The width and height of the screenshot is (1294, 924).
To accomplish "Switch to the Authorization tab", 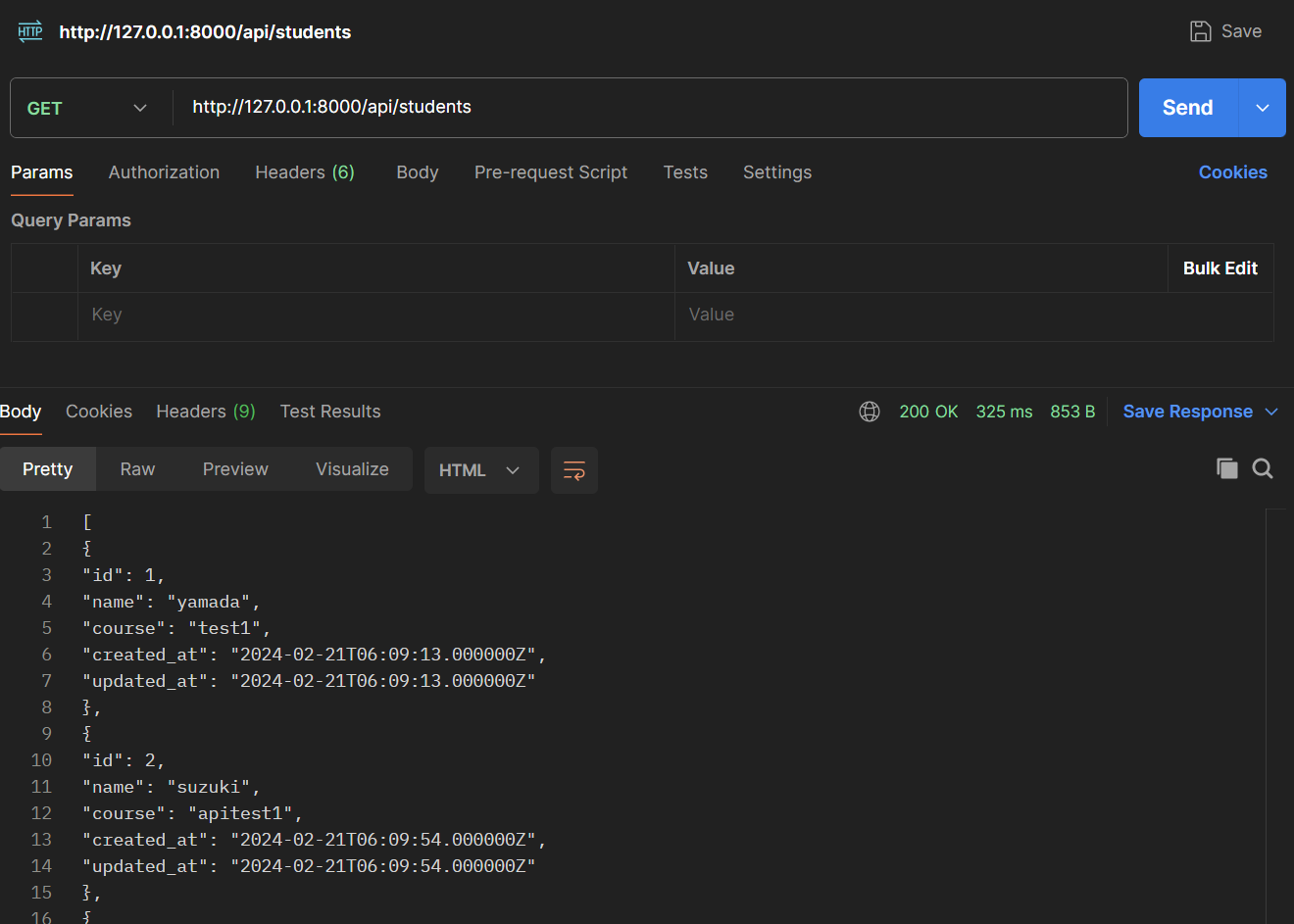I will 164,171.
